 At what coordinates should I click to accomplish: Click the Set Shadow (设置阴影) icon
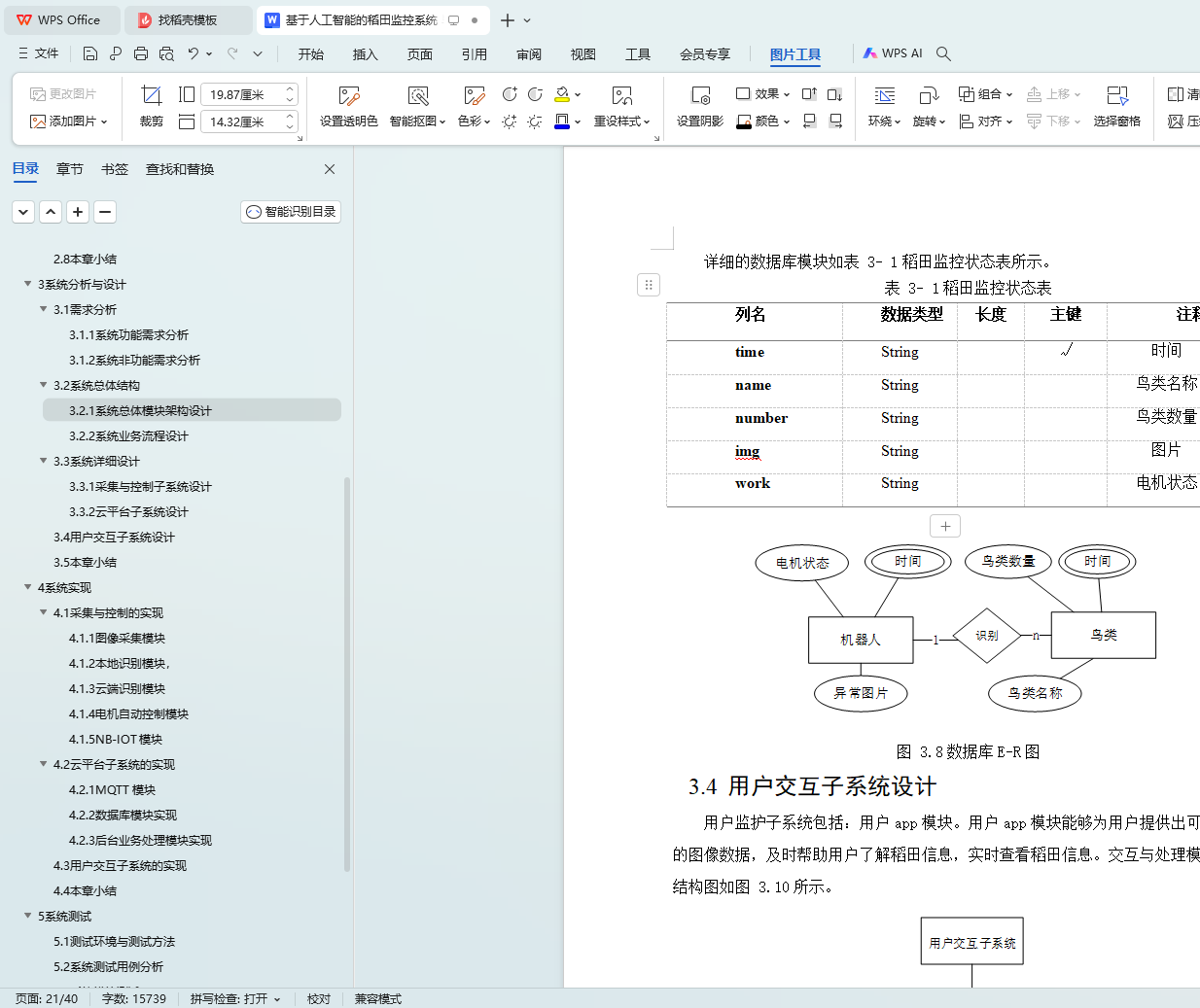700,107
